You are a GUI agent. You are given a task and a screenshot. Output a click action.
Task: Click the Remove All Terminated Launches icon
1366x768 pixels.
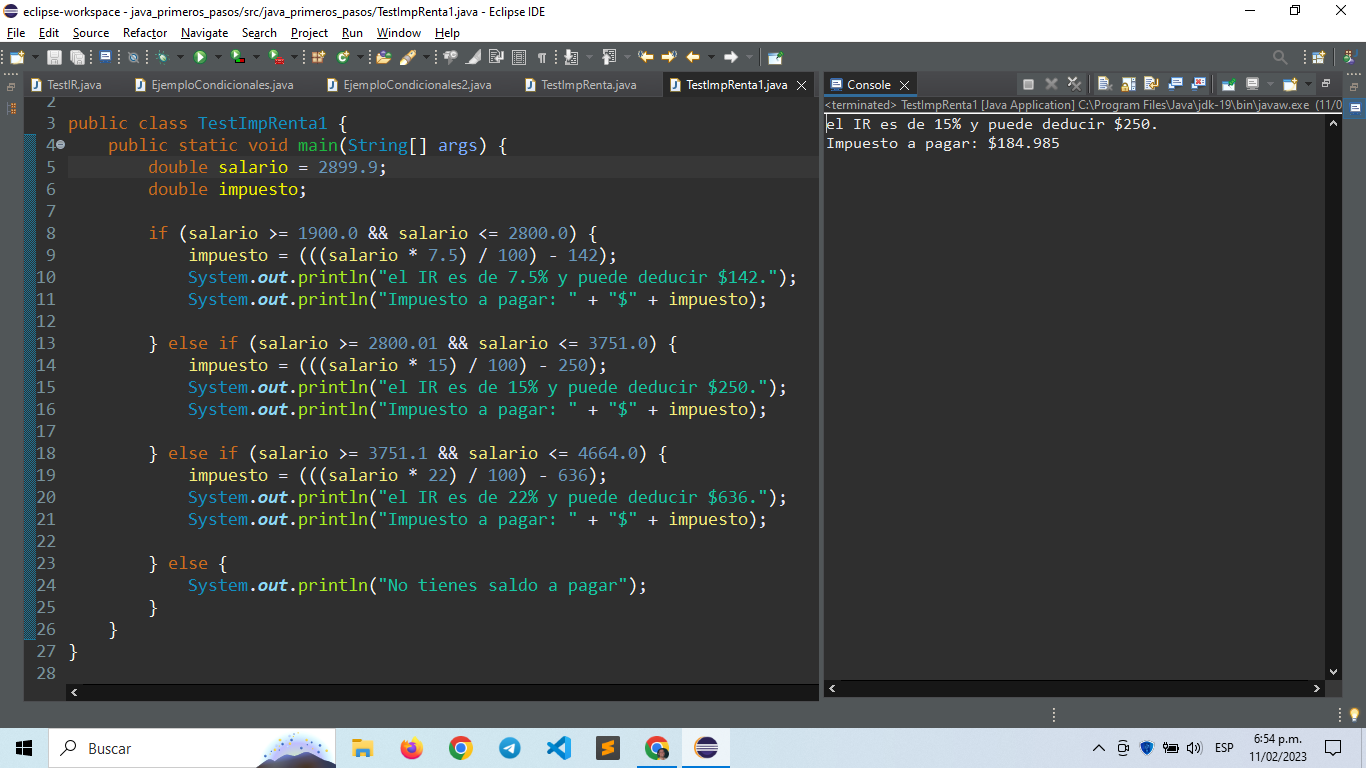pyautogui.click(x=1074, y=84)
